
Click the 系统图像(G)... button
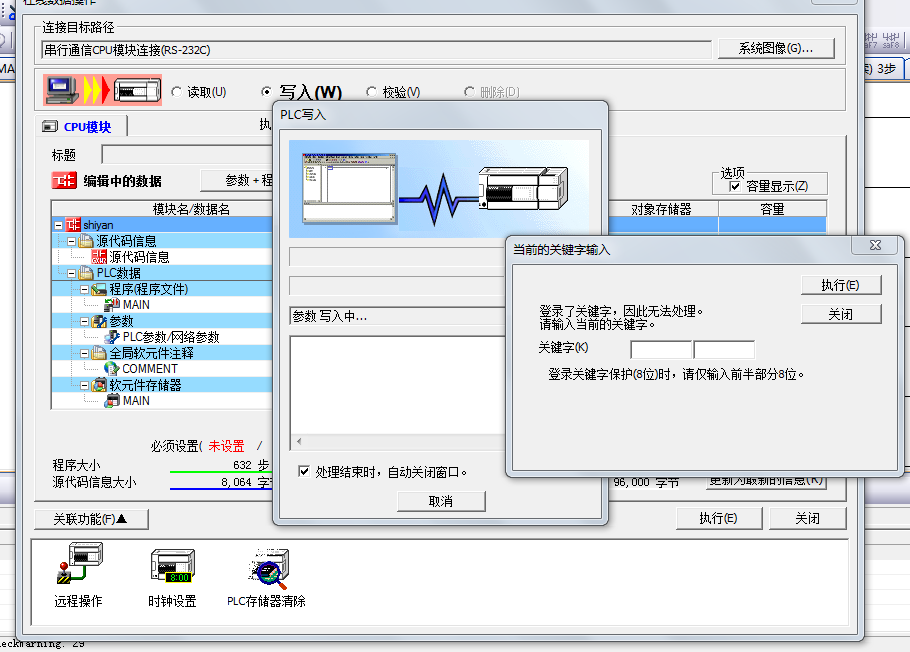pos(777,48)
